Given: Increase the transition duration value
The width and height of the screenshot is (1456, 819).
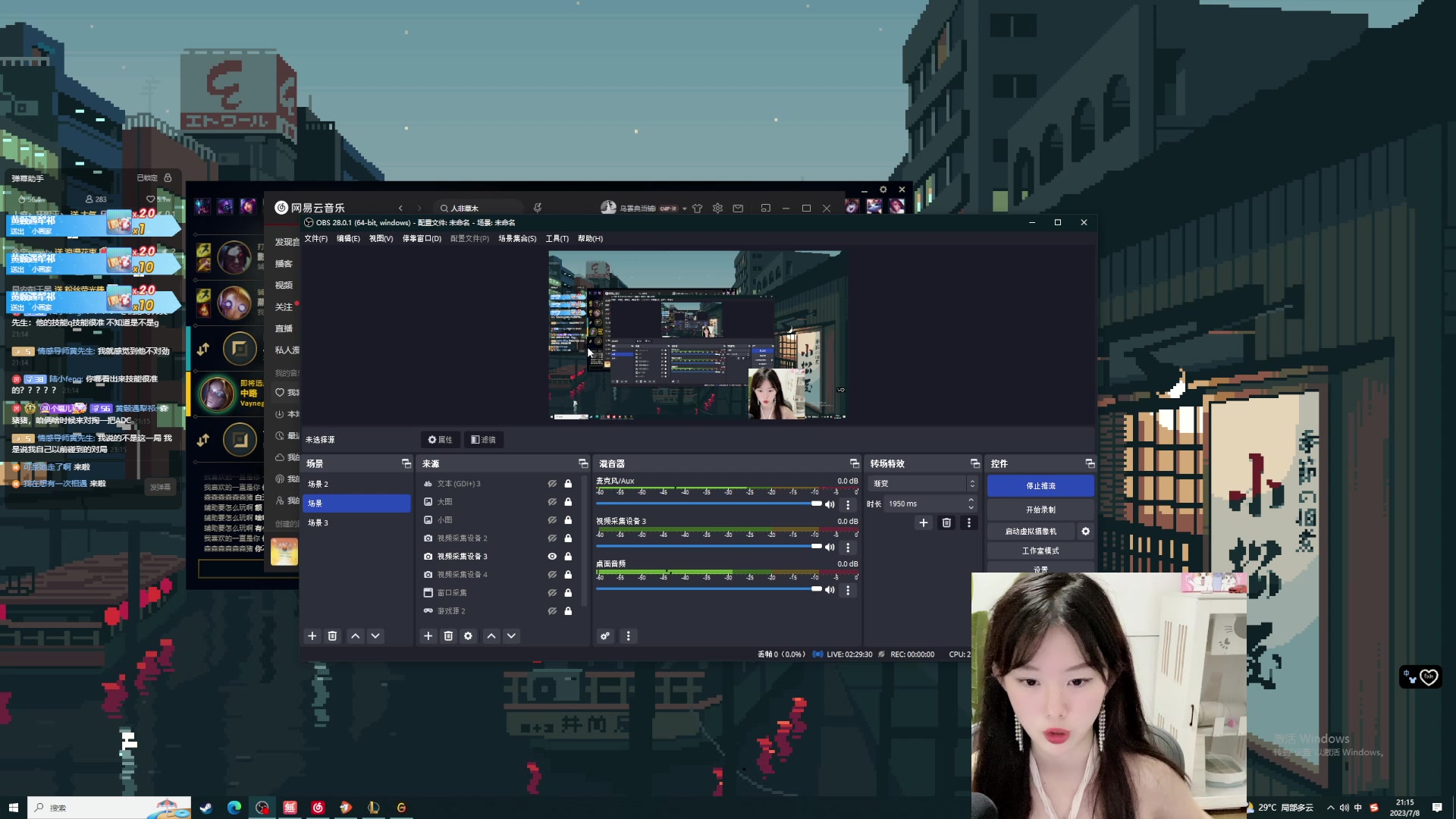Looking at the screenshot, I should [x=971, y=500].
